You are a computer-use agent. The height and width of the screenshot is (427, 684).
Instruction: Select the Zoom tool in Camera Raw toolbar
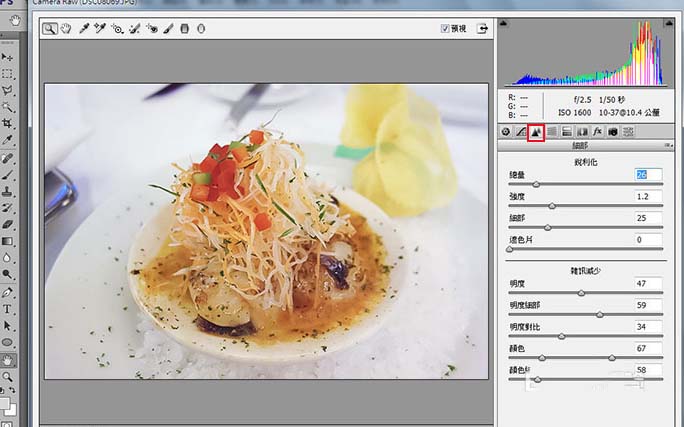click(50, 29)
